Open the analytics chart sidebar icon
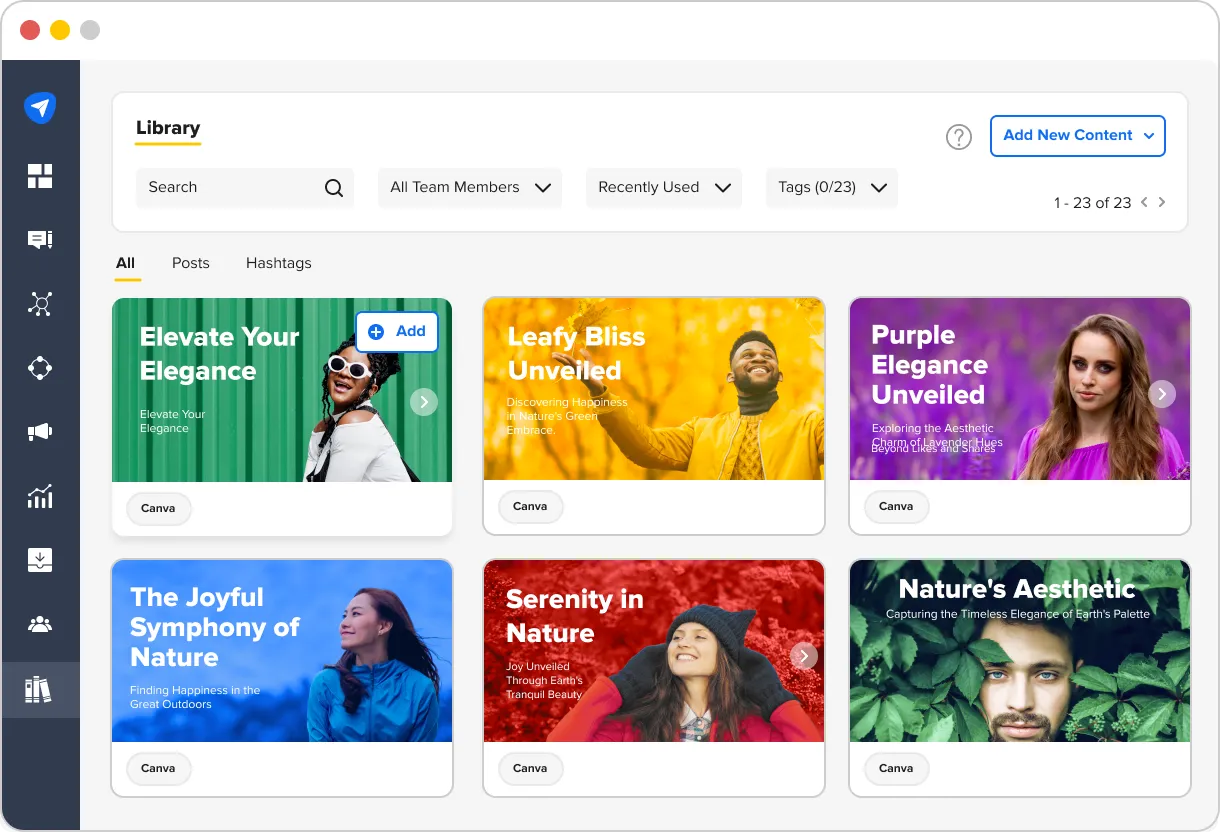The image size is (1220, 832). coord(40,496)
